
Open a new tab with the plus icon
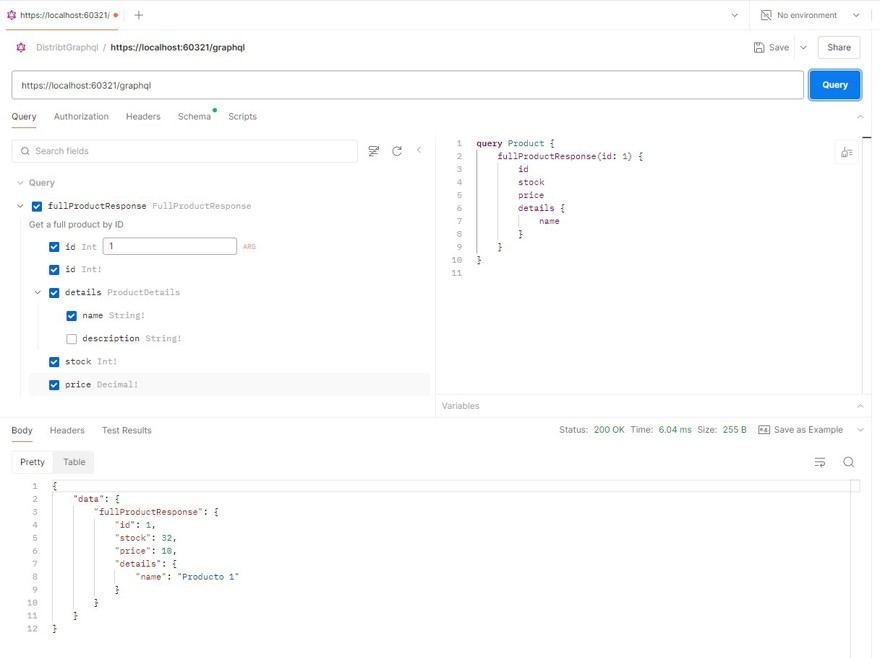coord(139,15)
